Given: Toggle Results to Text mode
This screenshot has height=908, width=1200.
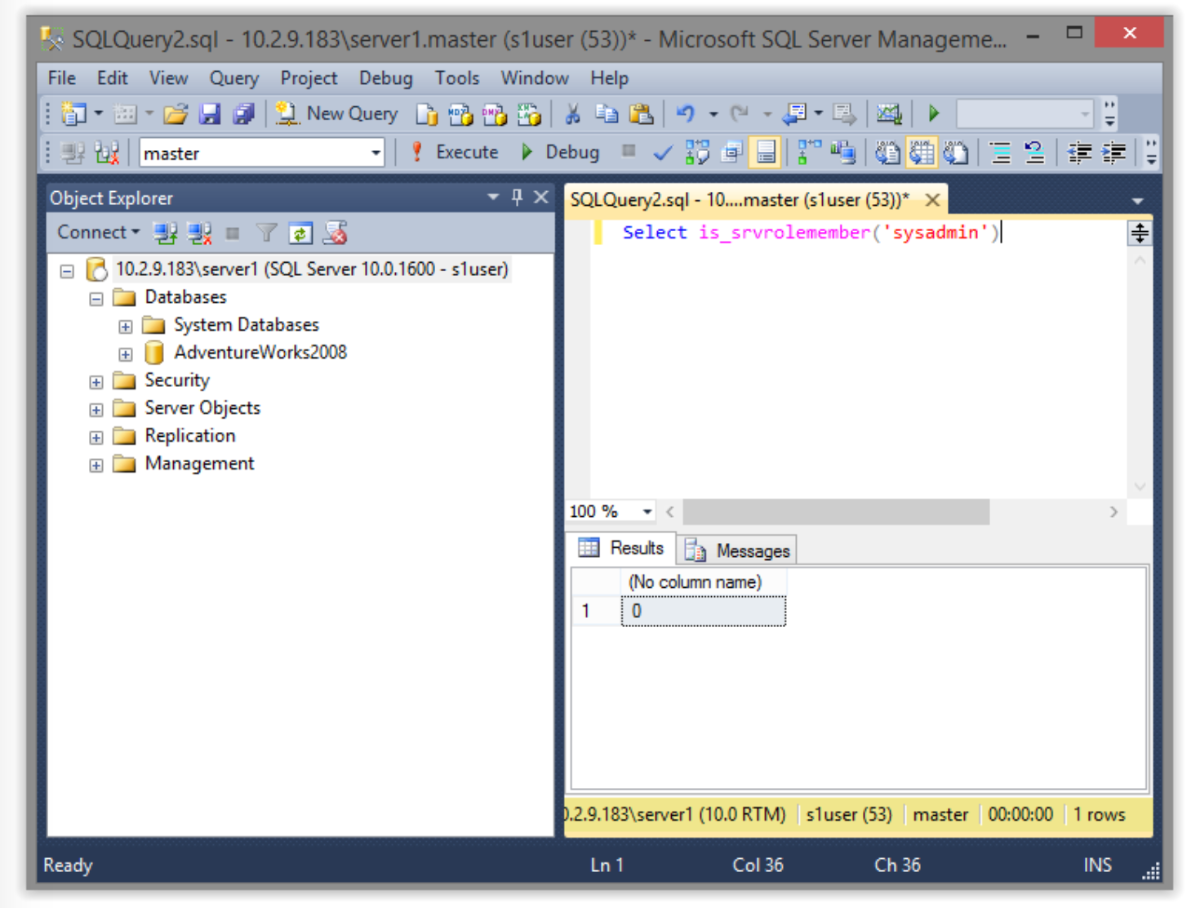Looking at the screenshot, I should (x=887, y=152).
